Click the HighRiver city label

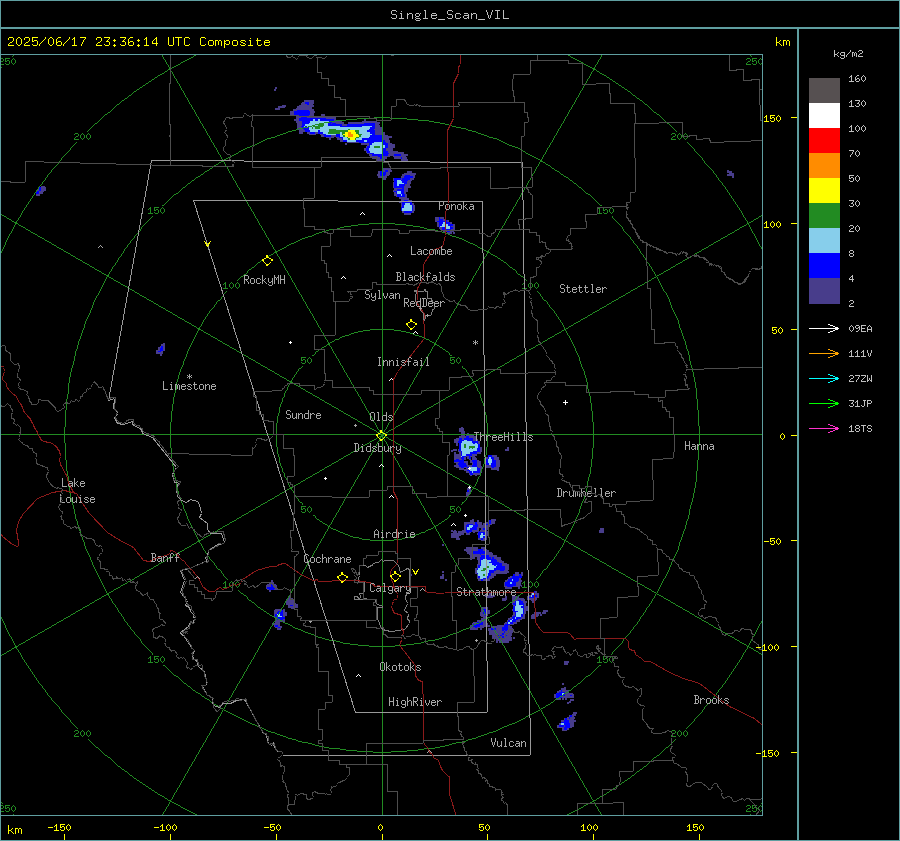(415, 702)
